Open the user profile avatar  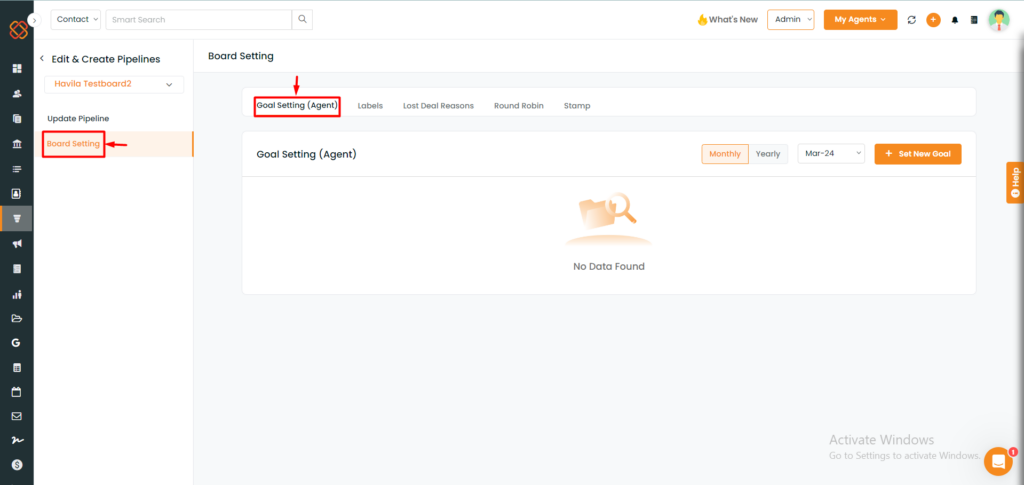pyautogui.click(x=999, y=20)
